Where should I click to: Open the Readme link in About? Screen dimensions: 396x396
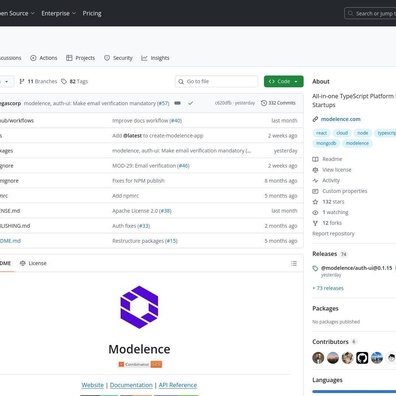tap(332, 159)
